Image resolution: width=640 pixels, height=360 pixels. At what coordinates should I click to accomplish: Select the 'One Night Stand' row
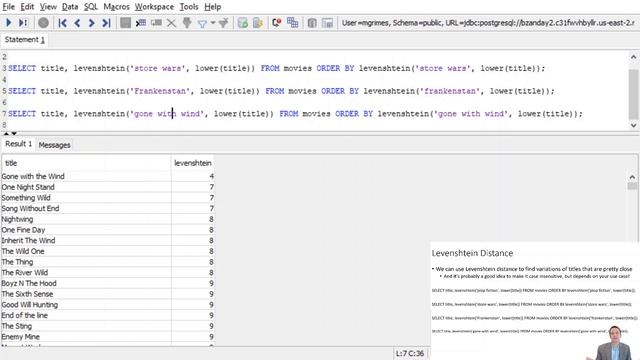108,187
